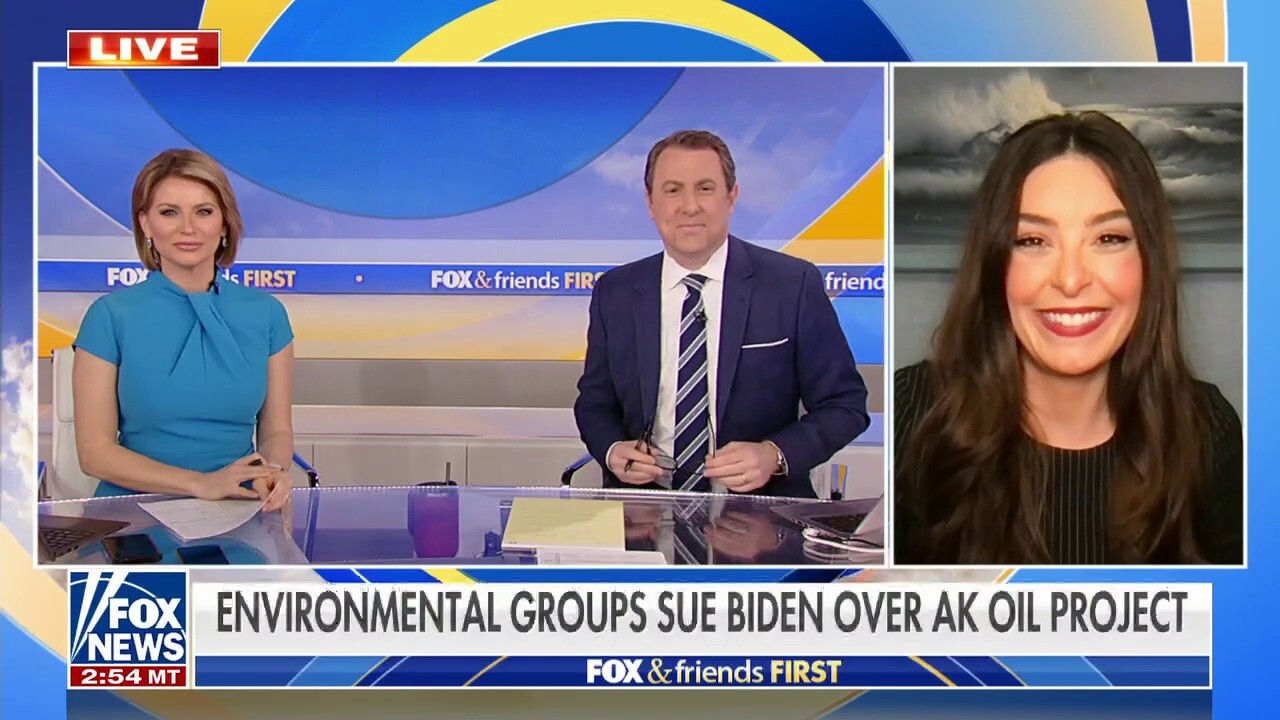The image size is (1280, 720).
Task: Click the left backdrop FOX FIRST logo
Action: tap(200, 278)
